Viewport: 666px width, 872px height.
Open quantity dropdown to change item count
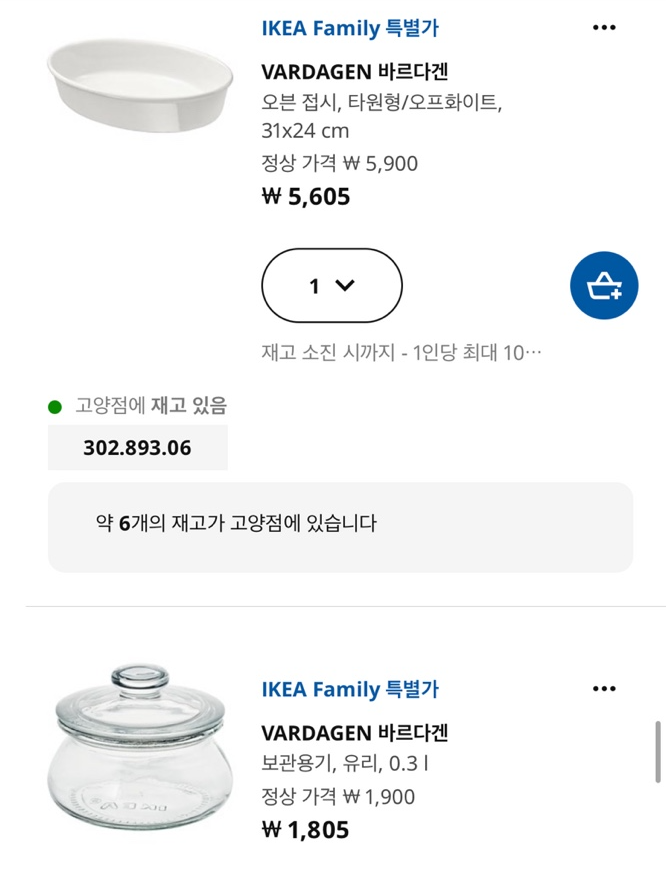[331, 287]
